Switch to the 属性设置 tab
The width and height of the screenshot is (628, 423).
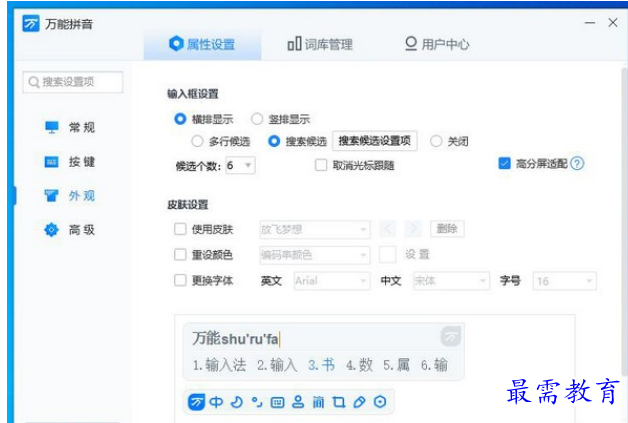202,44
